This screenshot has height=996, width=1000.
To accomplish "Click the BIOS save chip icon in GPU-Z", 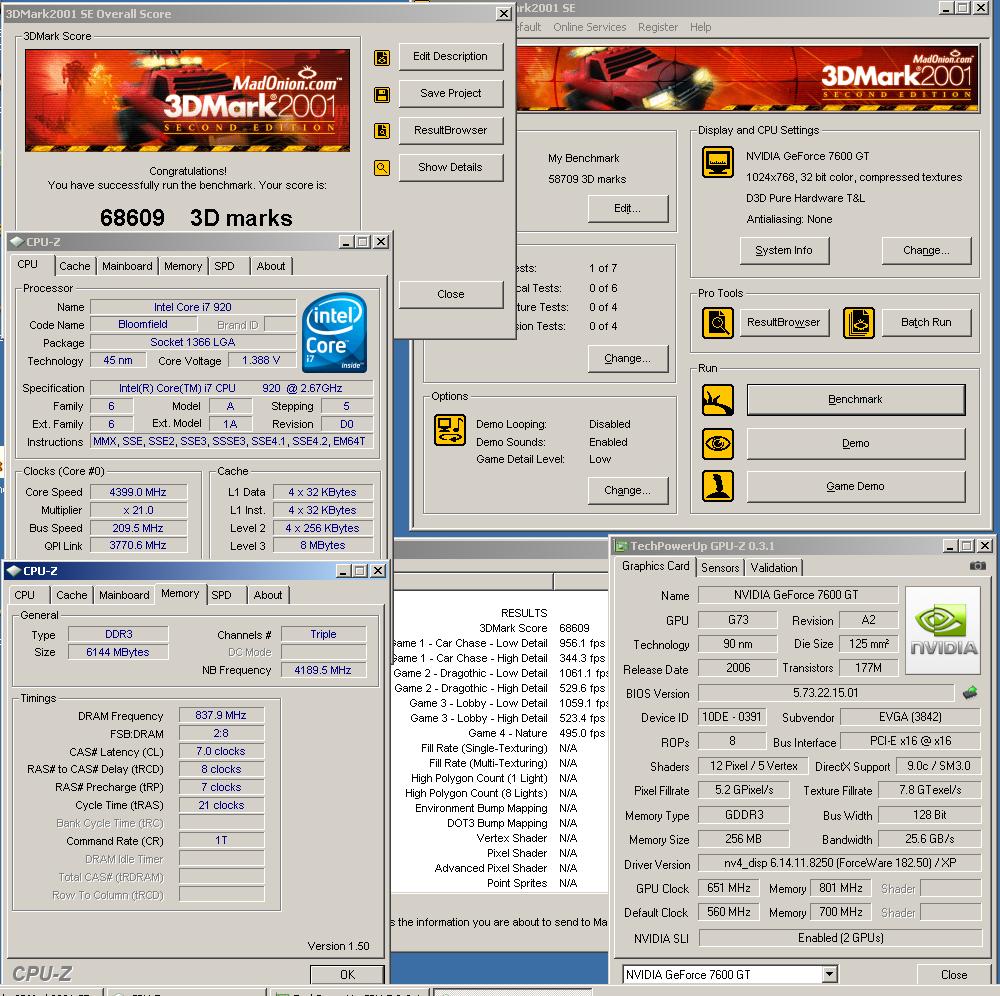I will pos(969,692).
